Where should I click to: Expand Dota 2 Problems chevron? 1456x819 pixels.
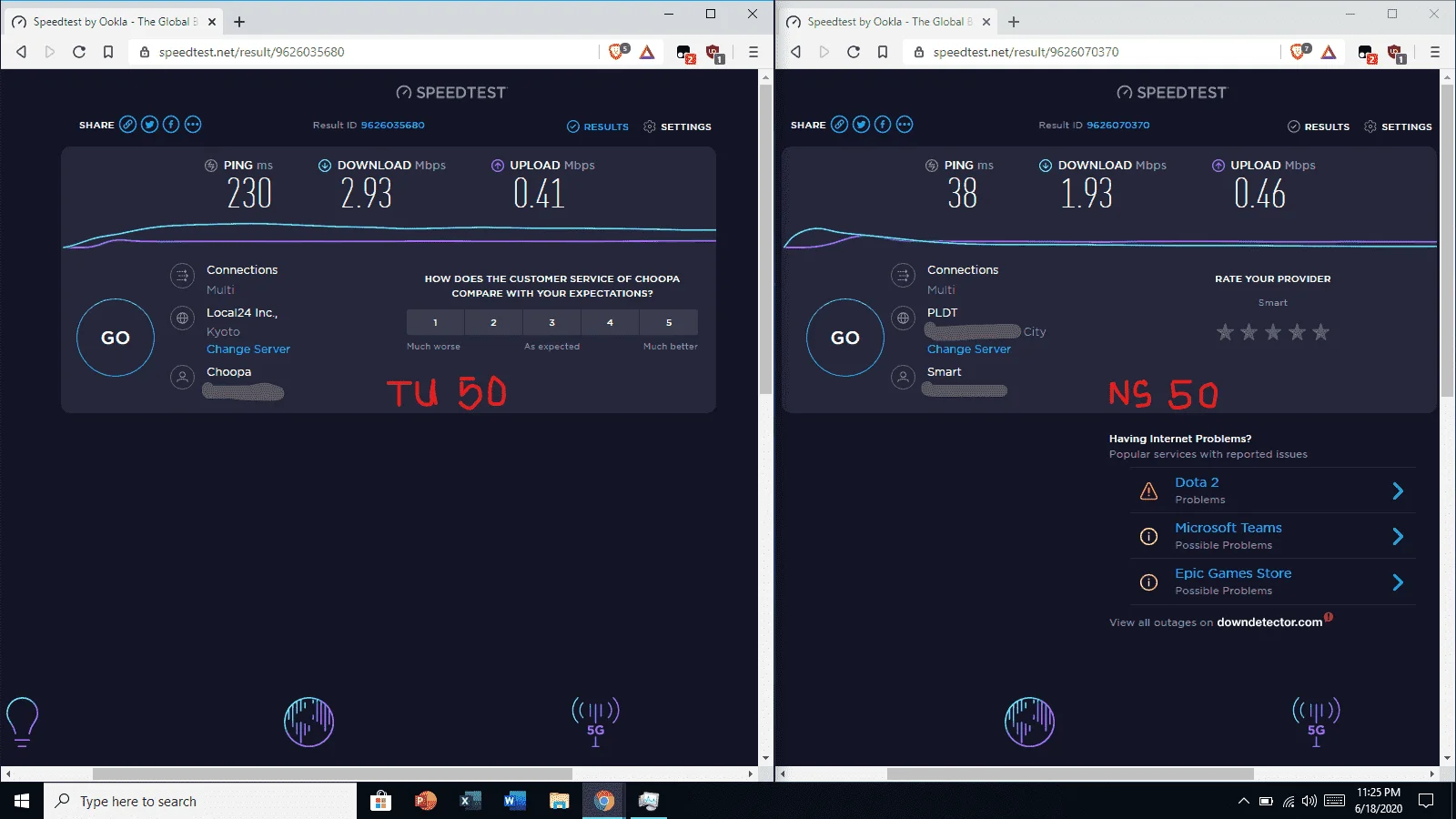click(x=1398, y=491)
